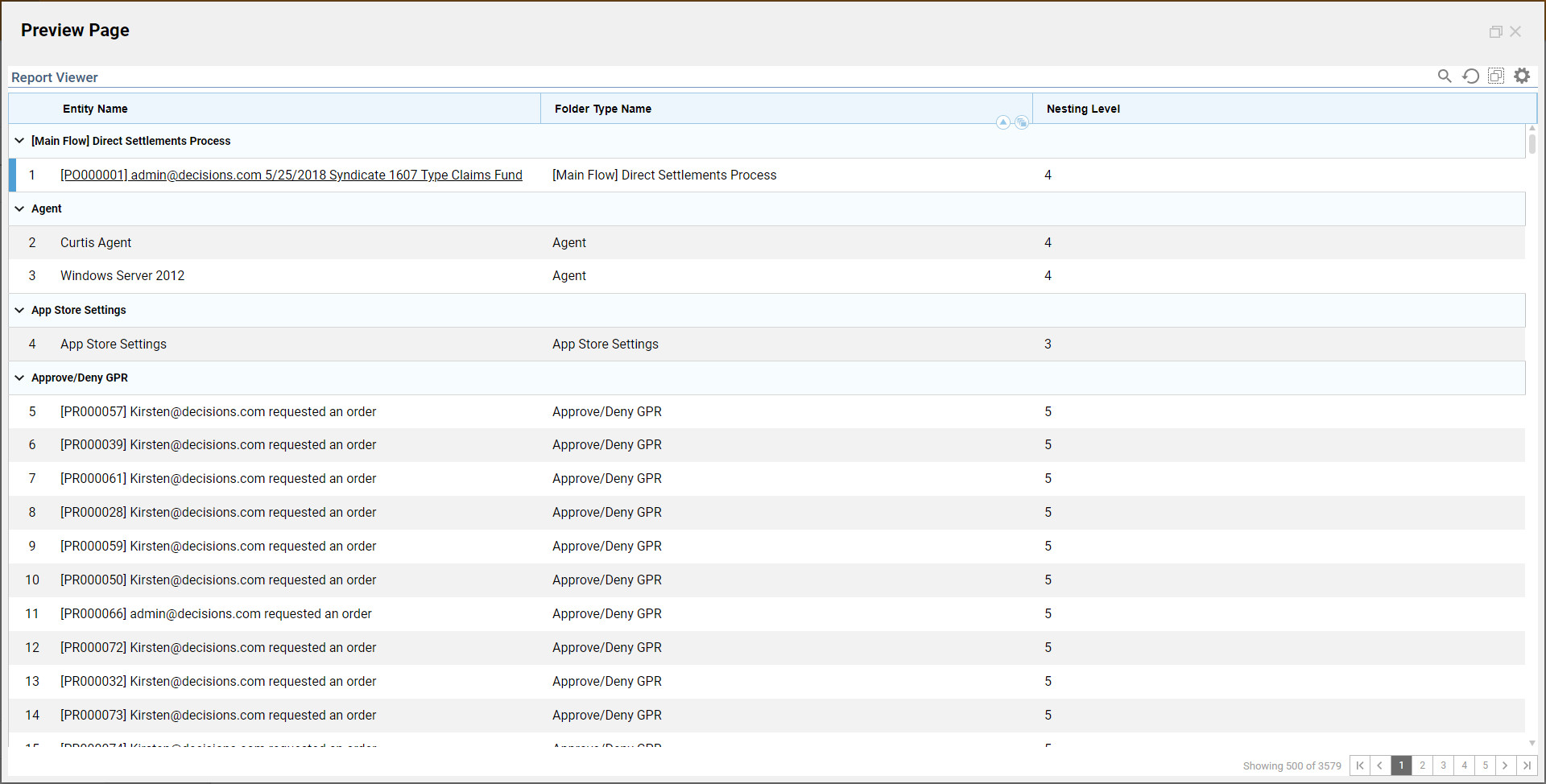This screenshot has width=1546, height=784.
Task: Select the [PR000050] order request row
Action: click(767, 580)
